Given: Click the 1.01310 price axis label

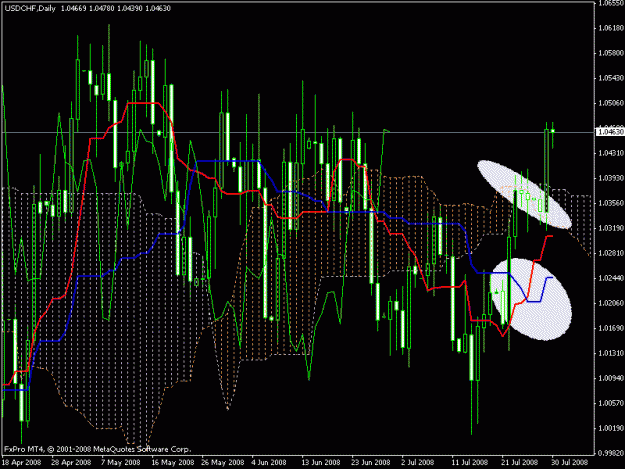Looking at the screenshot, I should point(611,353).
